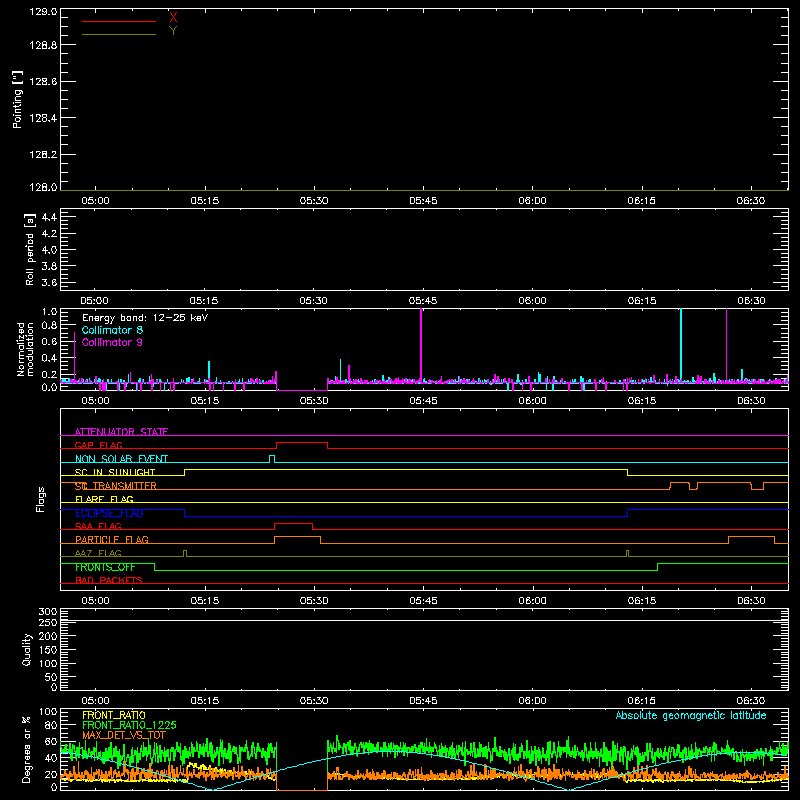Click 05:15 time label under Pointing panel

205,201
